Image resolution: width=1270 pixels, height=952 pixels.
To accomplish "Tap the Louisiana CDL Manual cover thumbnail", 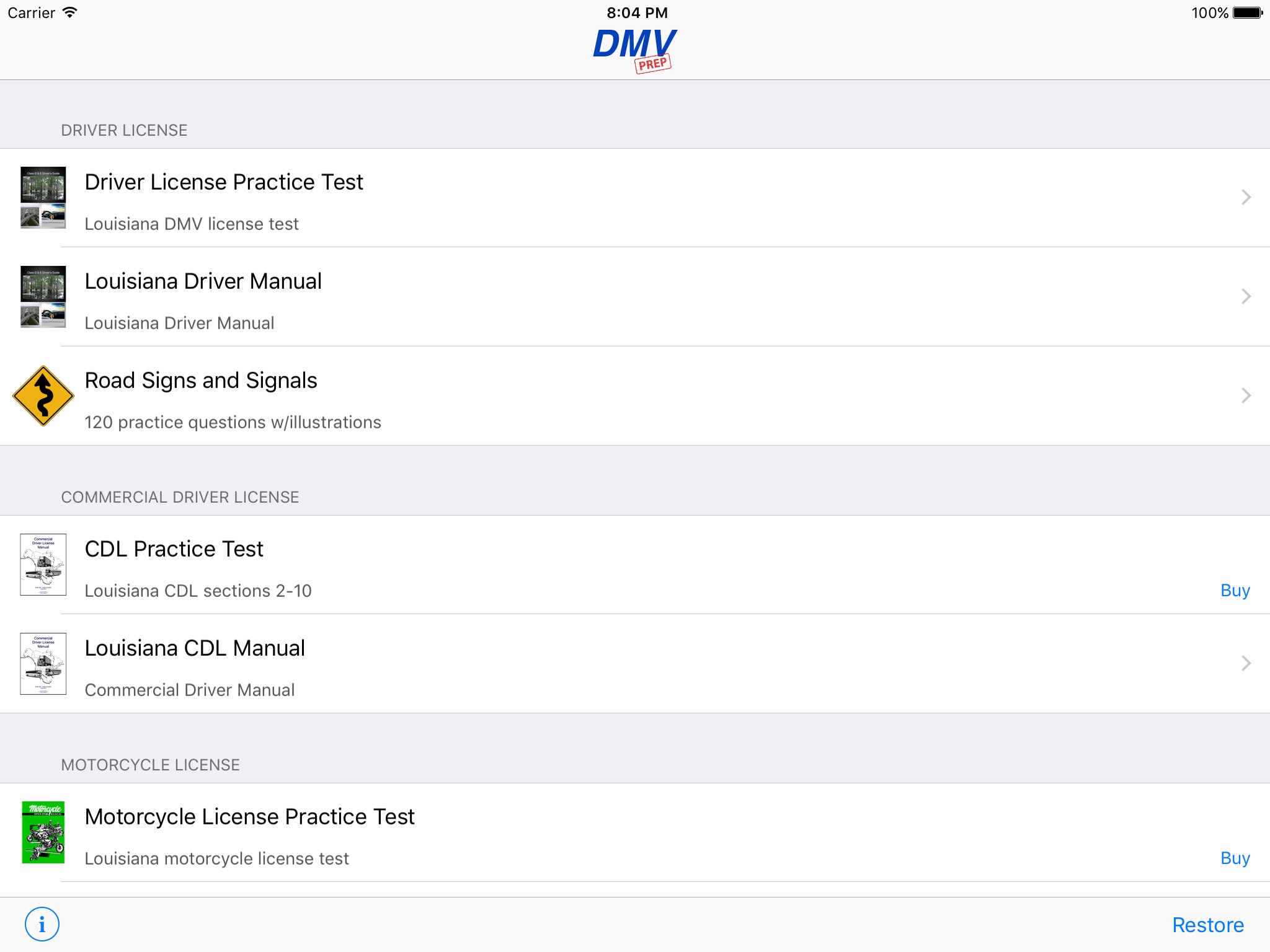I will [x=43, y=664].
